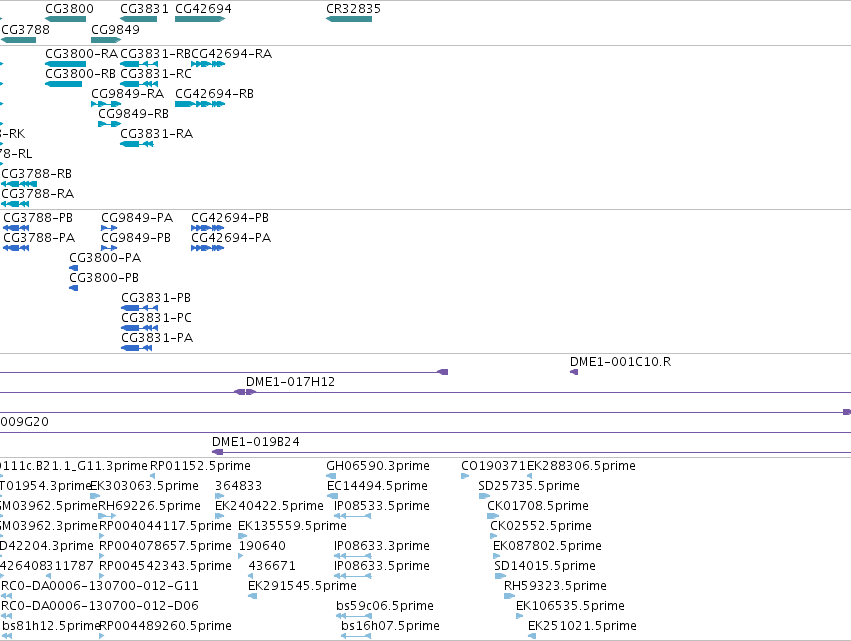Click the RP01152.5prime EST label
Image resolution: width=851 pixels, height=641 pixels.
coord(200,466)
